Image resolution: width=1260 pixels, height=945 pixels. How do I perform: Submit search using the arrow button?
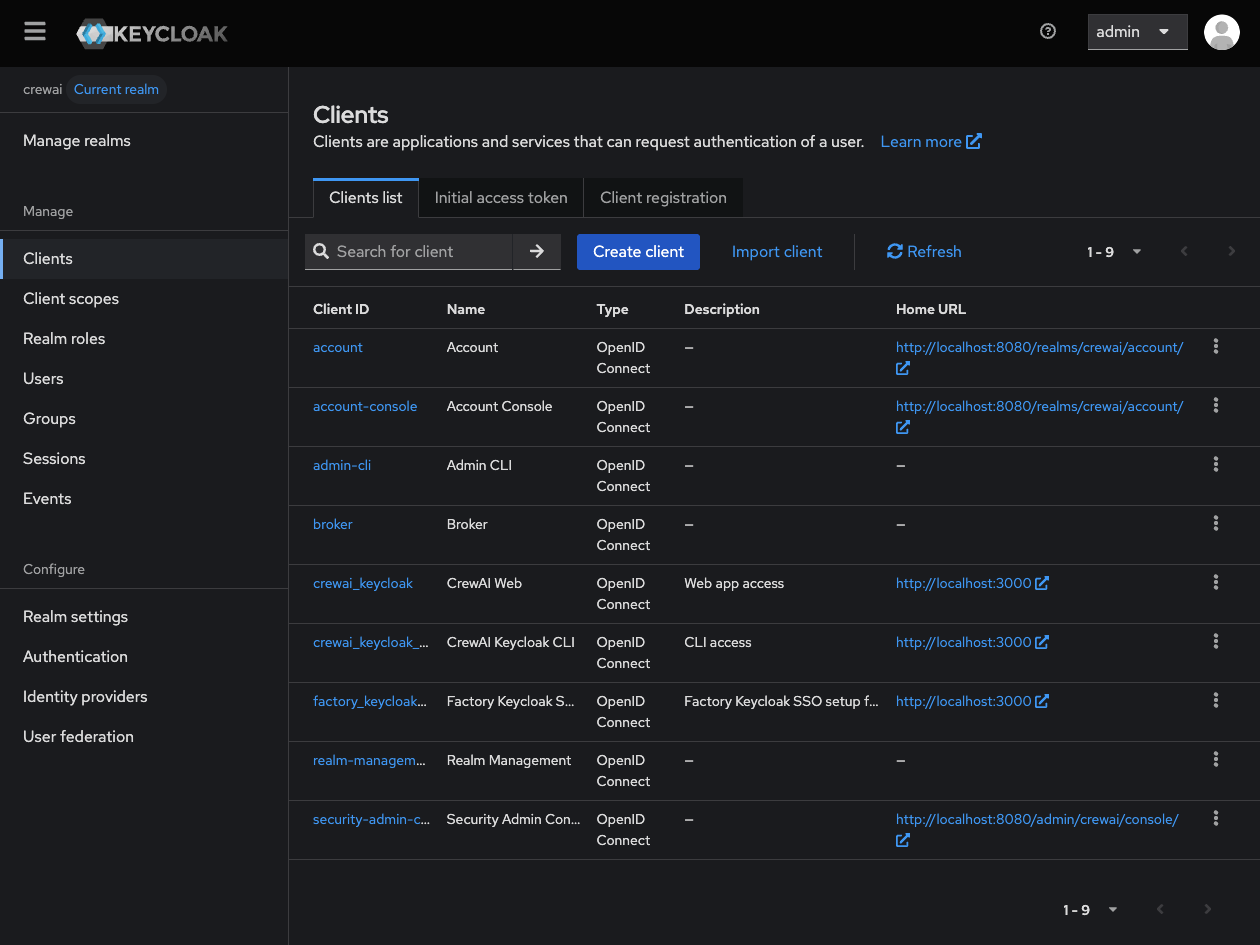coord(537,251)
